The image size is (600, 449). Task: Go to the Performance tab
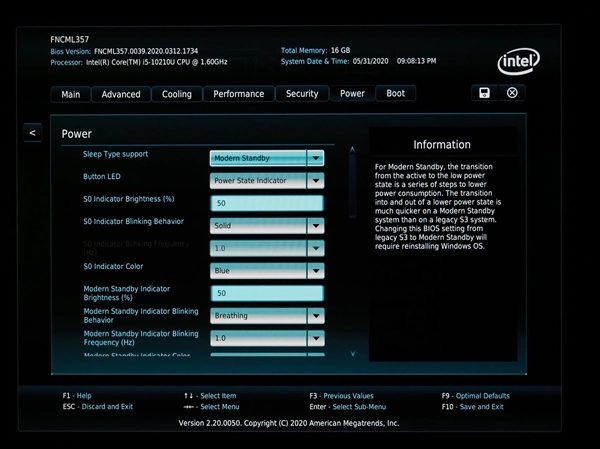coord(239,94)
